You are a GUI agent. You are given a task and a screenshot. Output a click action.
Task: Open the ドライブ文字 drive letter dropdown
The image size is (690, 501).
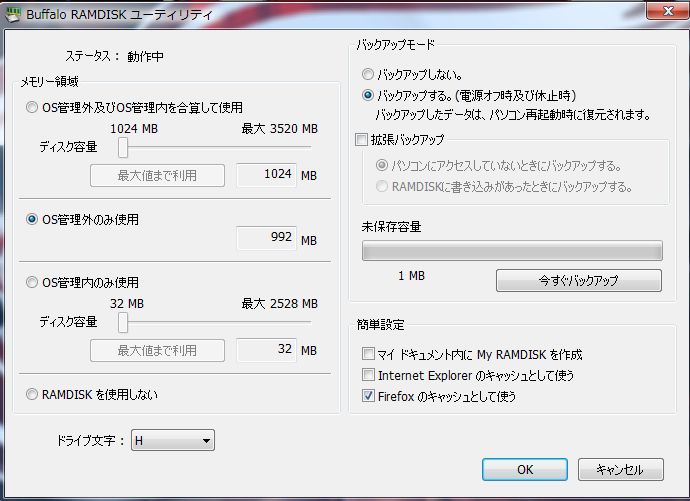[173, 440]
